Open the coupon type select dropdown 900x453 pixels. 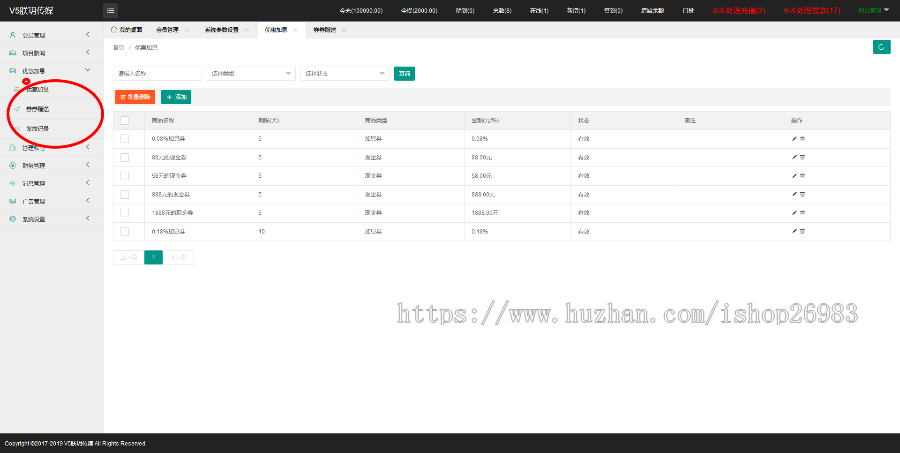click(251, 73)
